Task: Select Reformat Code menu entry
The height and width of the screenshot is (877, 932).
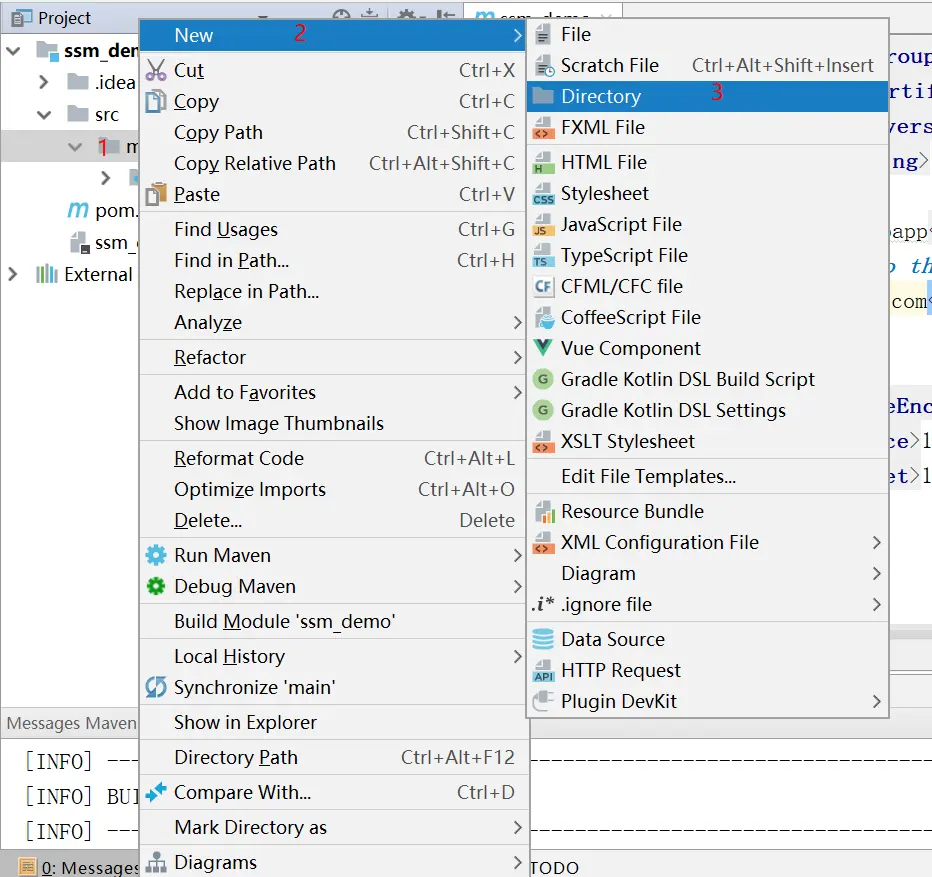Action: tap(334, 458)
